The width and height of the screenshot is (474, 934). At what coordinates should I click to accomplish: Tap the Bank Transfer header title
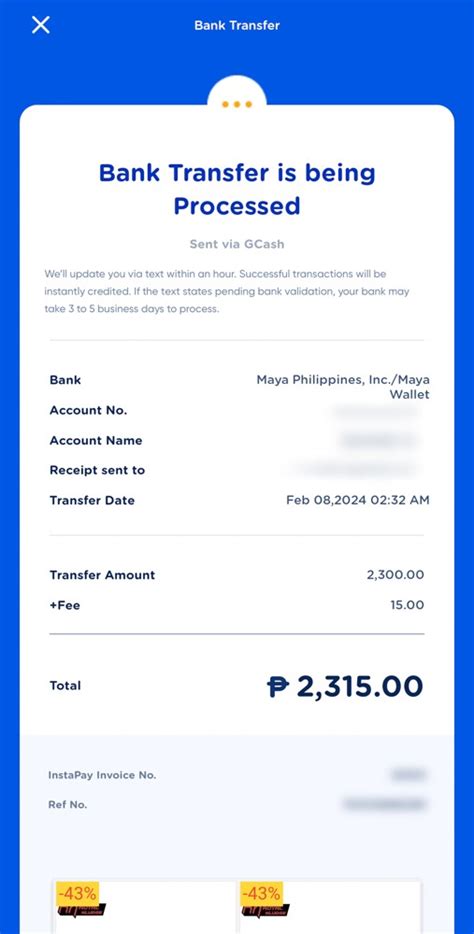[237, 26]
